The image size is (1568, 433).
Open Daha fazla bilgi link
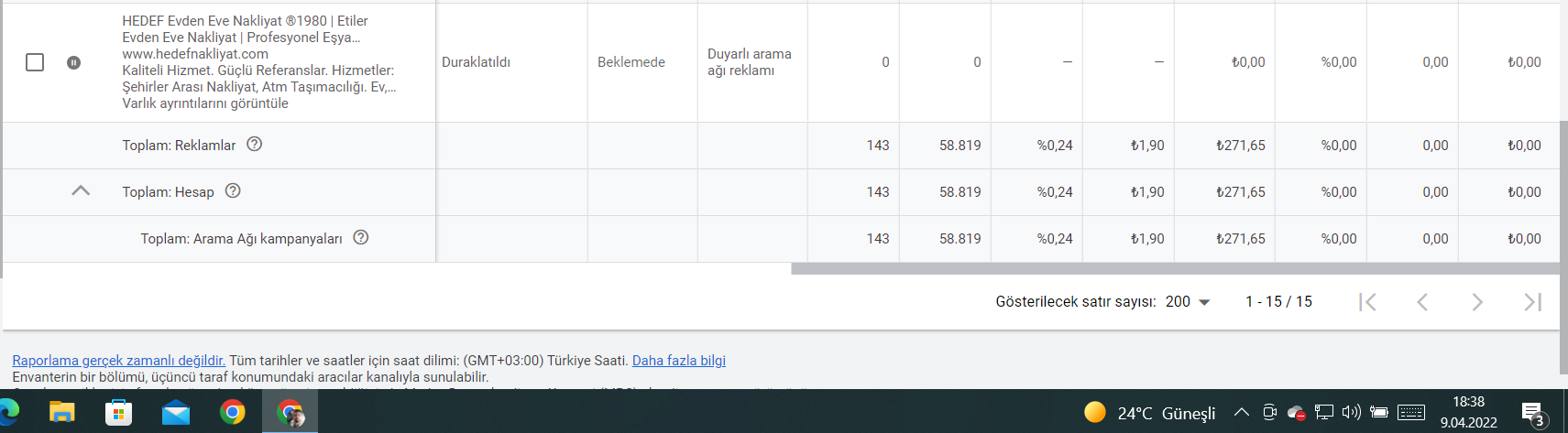pyautogui.click(x=679, y=361)
